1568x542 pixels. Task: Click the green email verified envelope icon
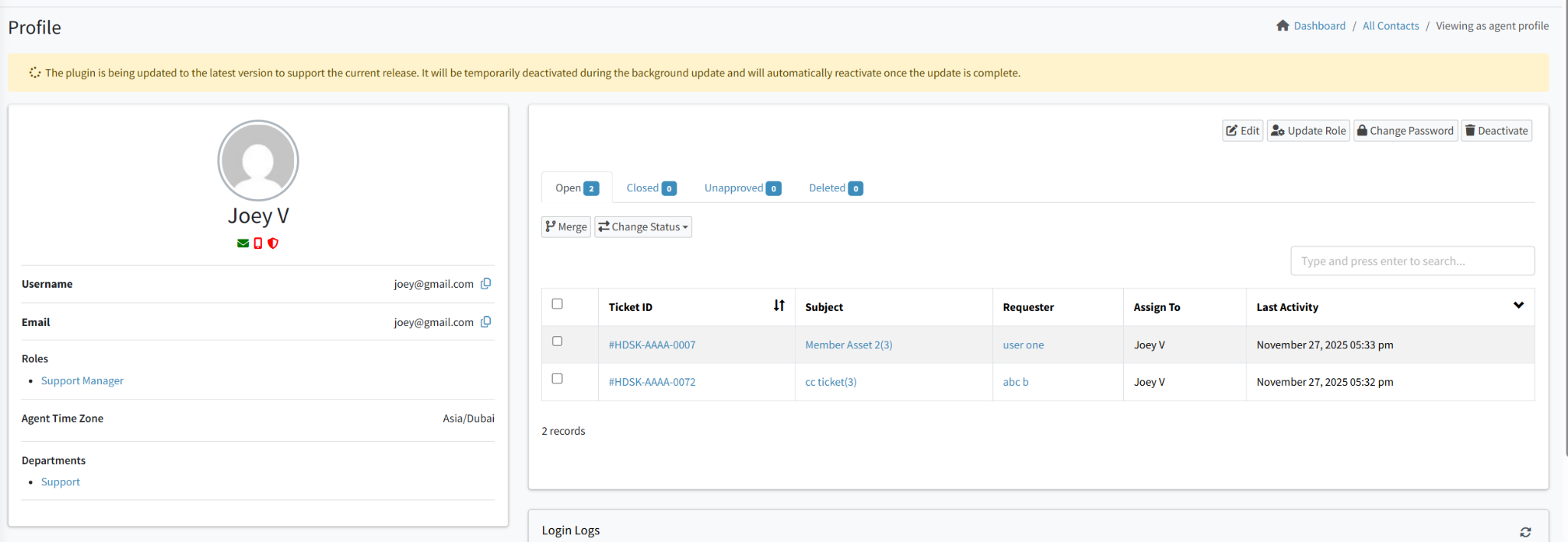click(x=243, y=243)
